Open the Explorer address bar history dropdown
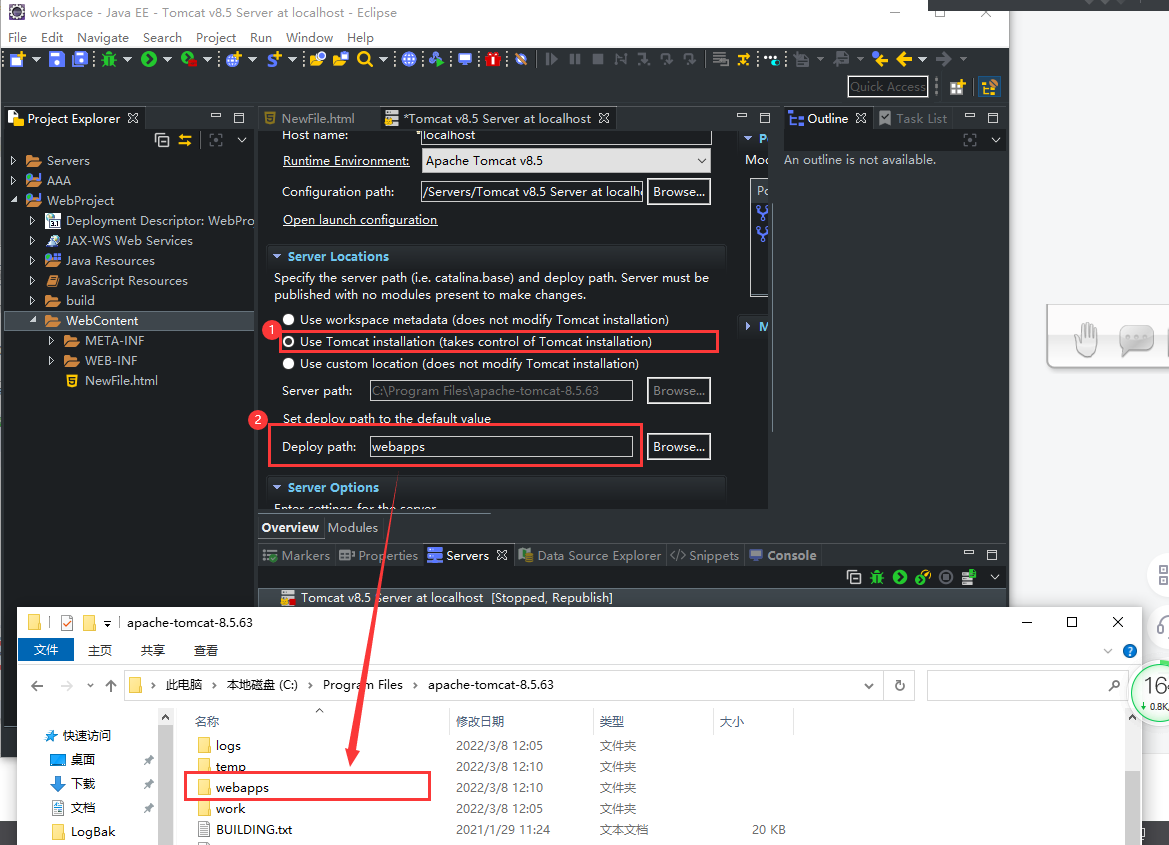 point(869,685)
